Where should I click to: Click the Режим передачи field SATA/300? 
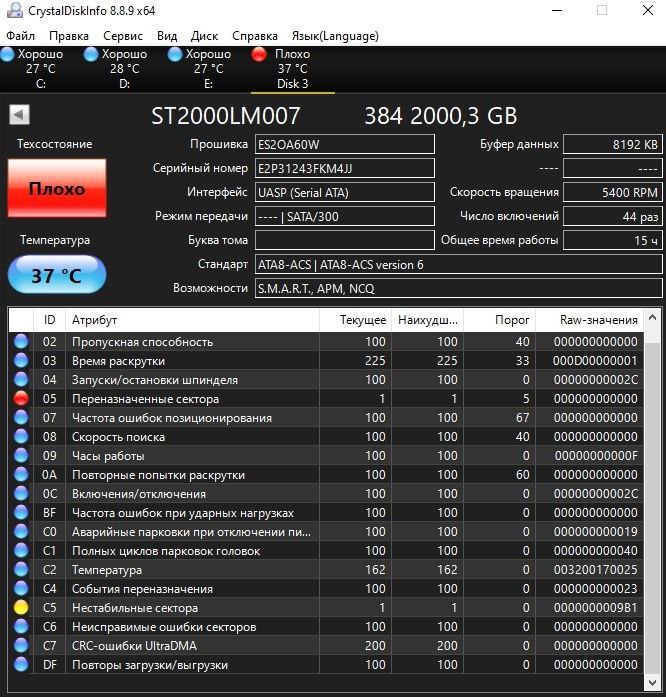tap(345, 216)
